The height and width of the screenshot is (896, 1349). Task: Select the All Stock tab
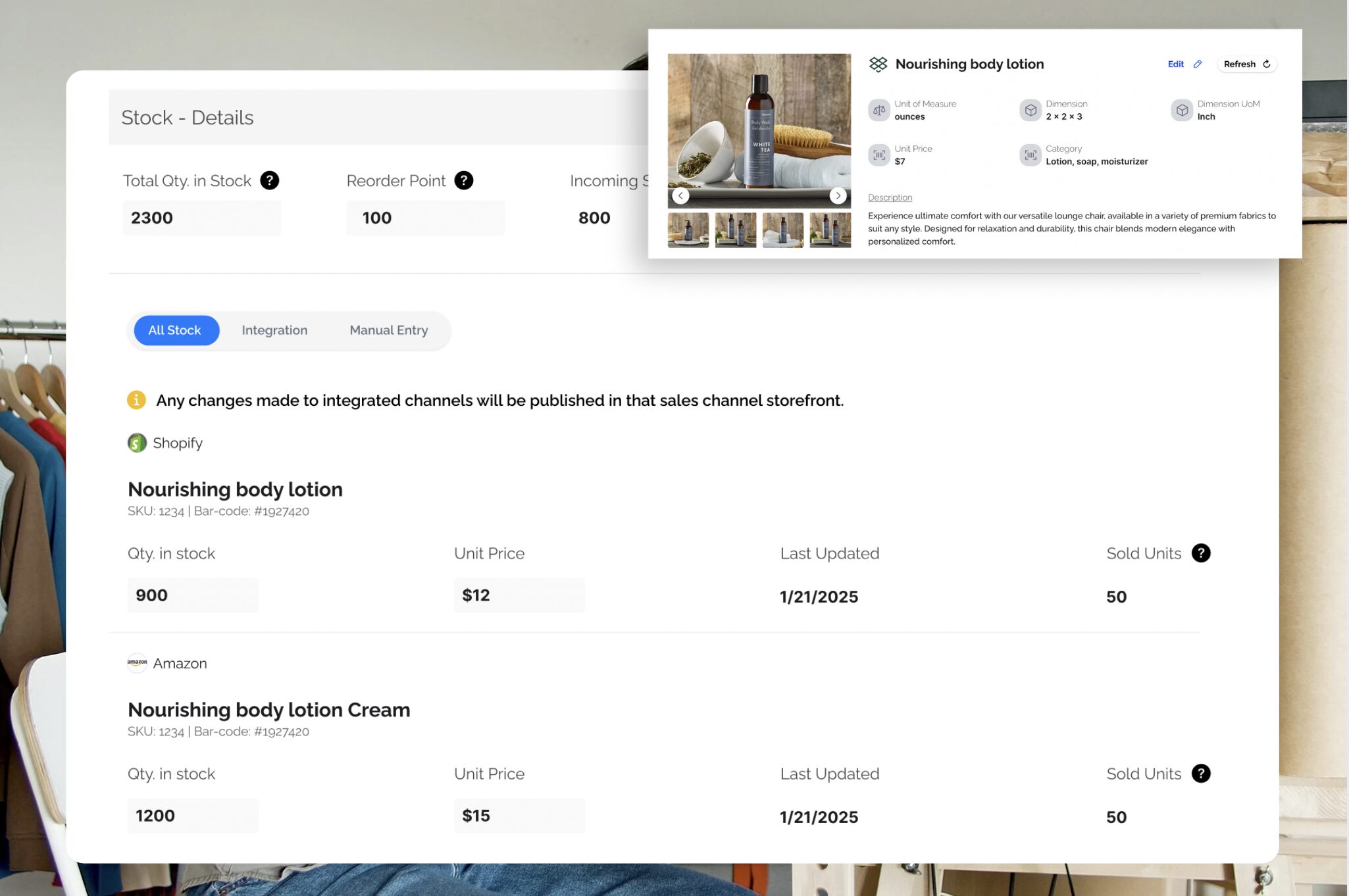pos(176,330)
